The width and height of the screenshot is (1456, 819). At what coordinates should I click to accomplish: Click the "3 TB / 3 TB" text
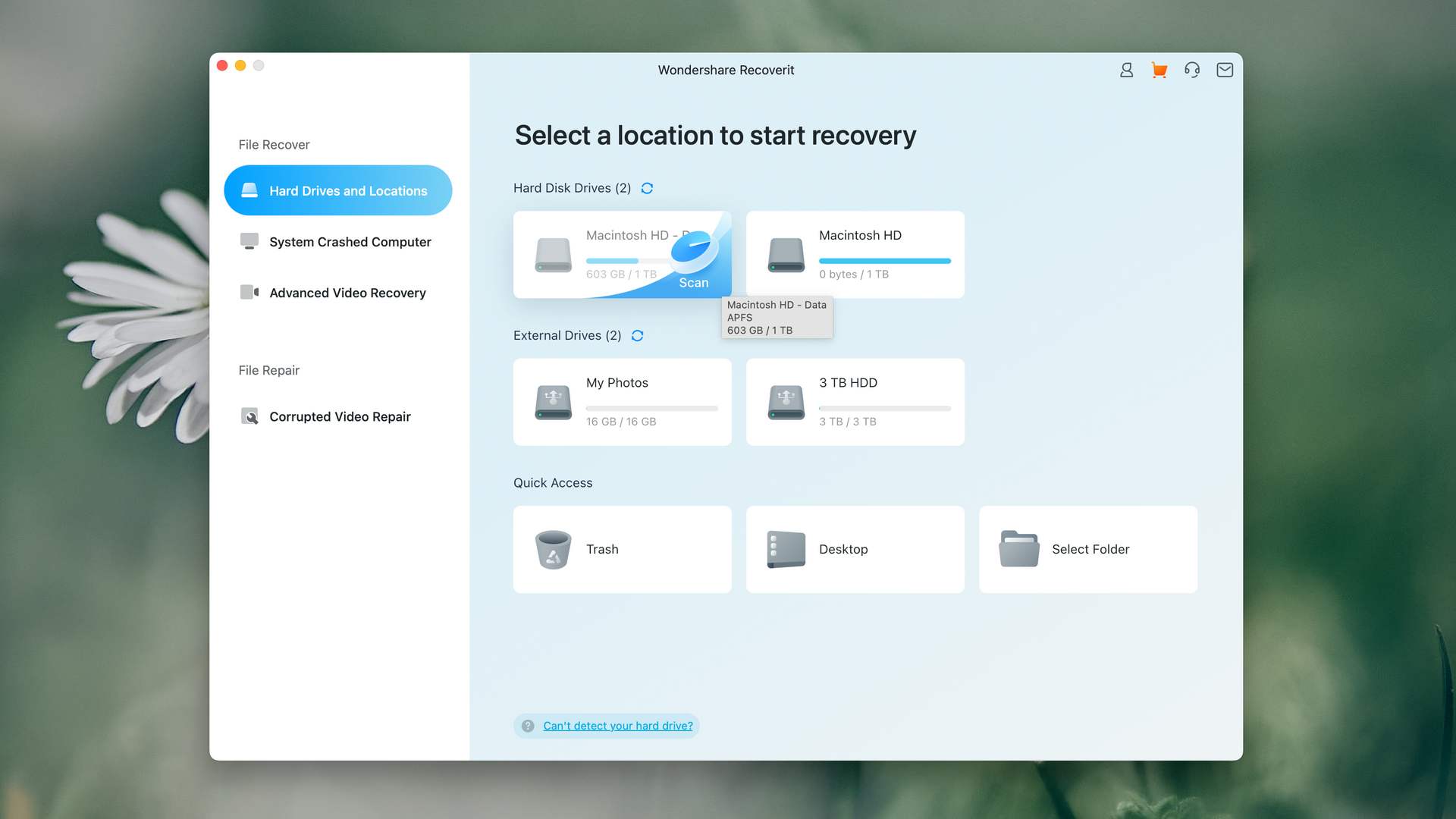pos(847,422)
